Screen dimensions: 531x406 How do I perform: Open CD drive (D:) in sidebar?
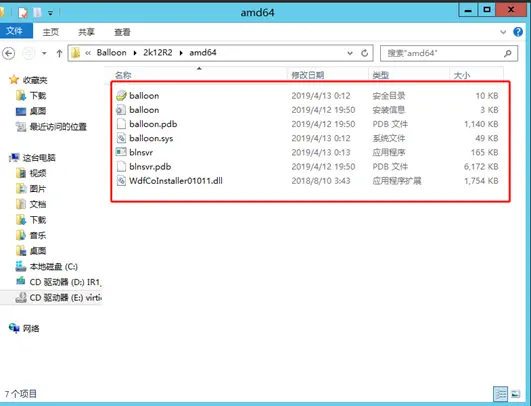click(x=65, y=282)
